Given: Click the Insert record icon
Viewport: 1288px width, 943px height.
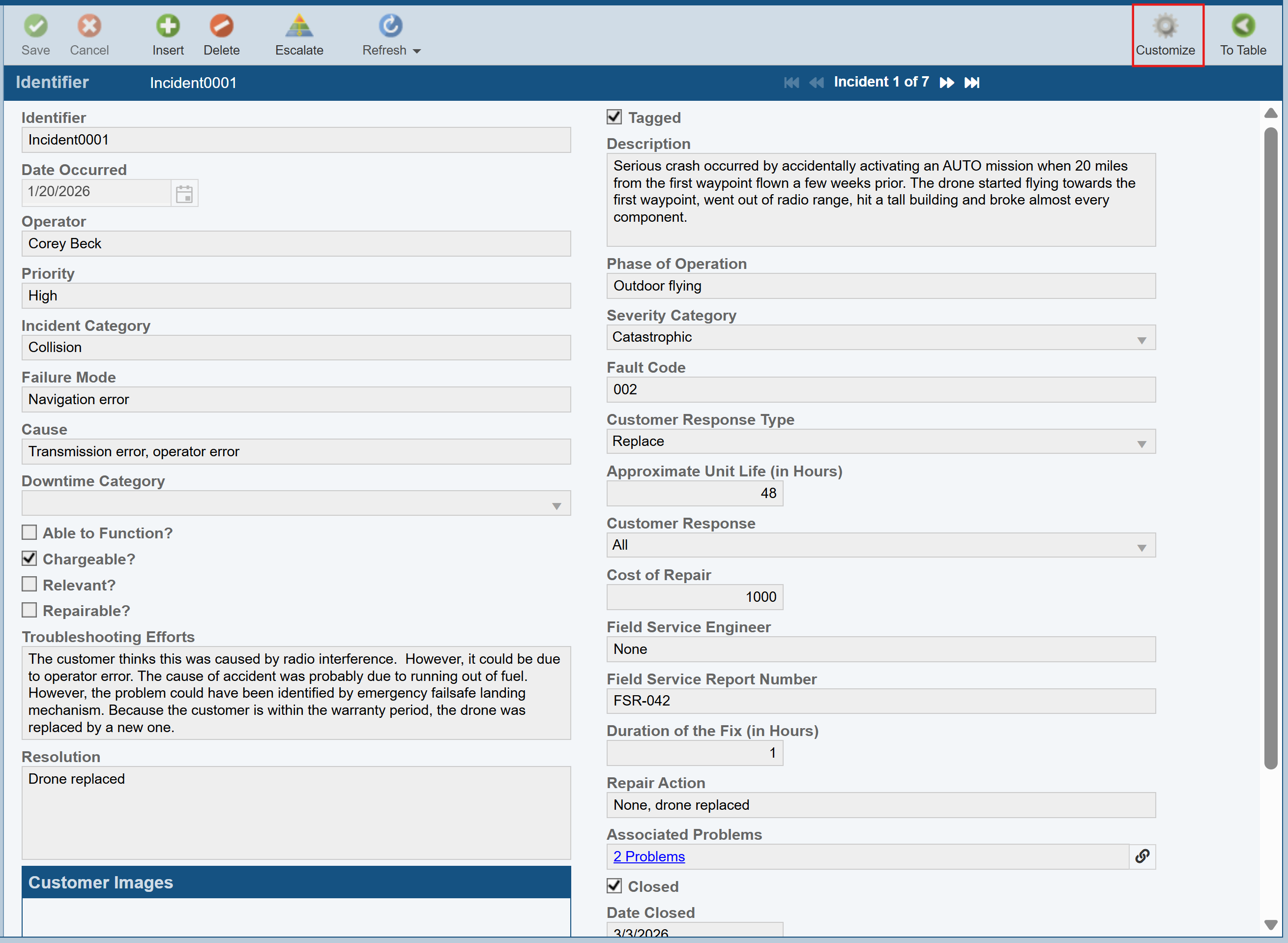Looking at the screenshot, I should point(168,26).
